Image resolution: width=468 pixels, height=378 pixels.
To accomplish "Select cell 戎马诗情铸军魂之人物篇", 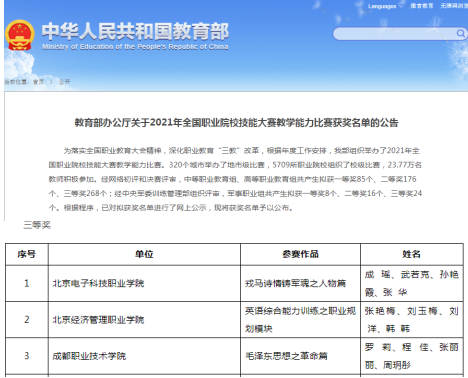I will pos(300,283).
